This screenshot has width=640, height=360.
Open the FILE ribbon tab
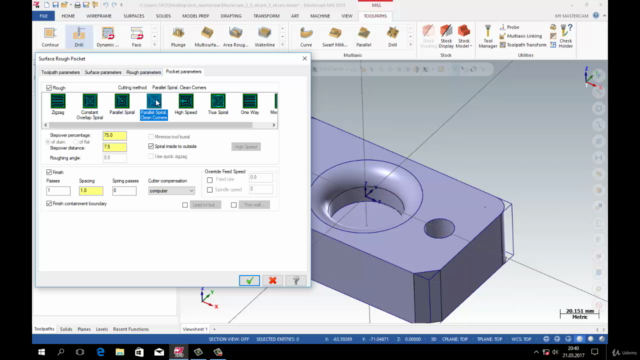click(44, 16)
